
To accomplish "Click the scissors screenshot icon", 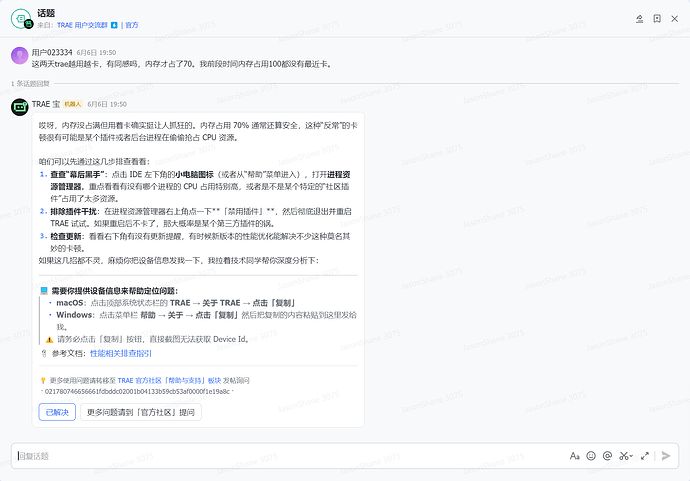I will (624, 456).
